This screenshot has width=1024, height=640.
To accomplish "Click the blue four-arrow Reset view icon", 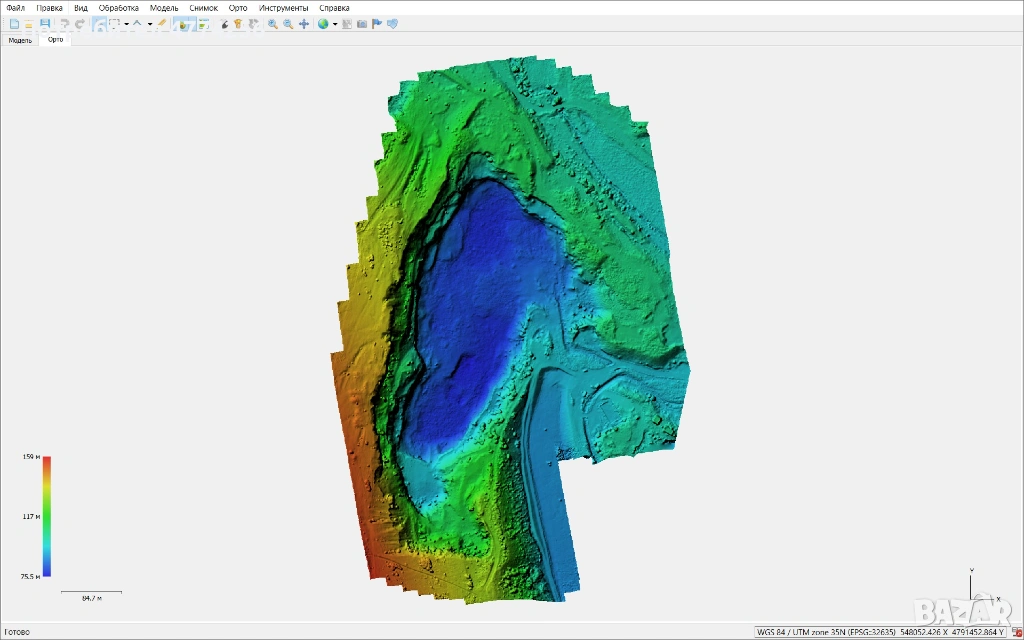I will 304,24.
